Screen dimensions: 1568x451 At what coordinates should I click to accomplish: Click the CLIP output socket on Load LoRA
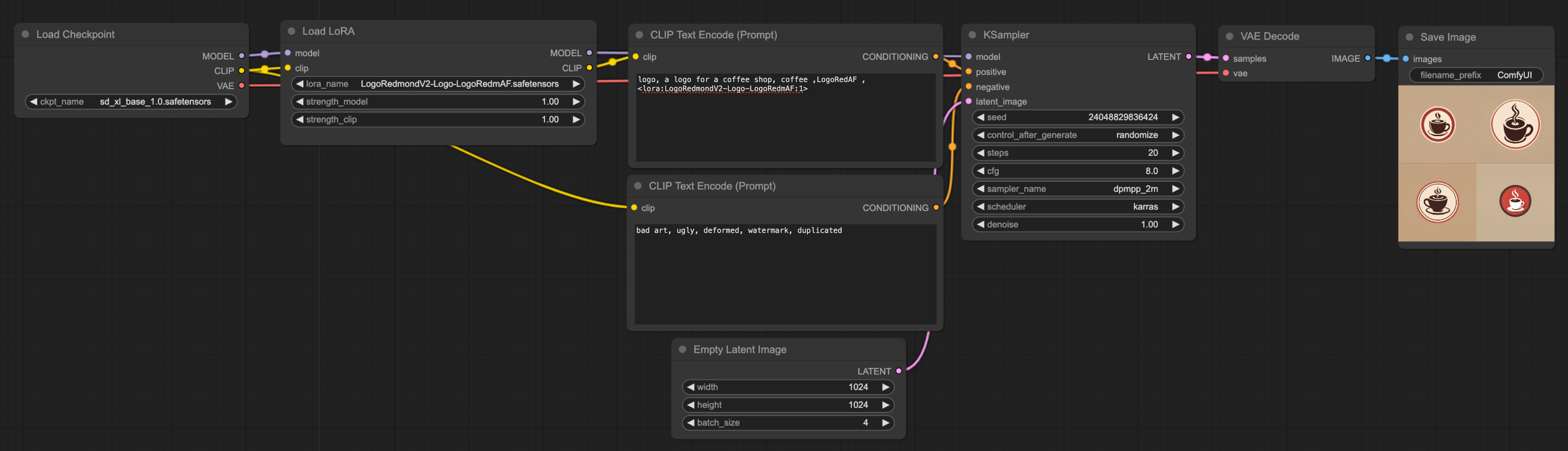(x=589, y=68)
